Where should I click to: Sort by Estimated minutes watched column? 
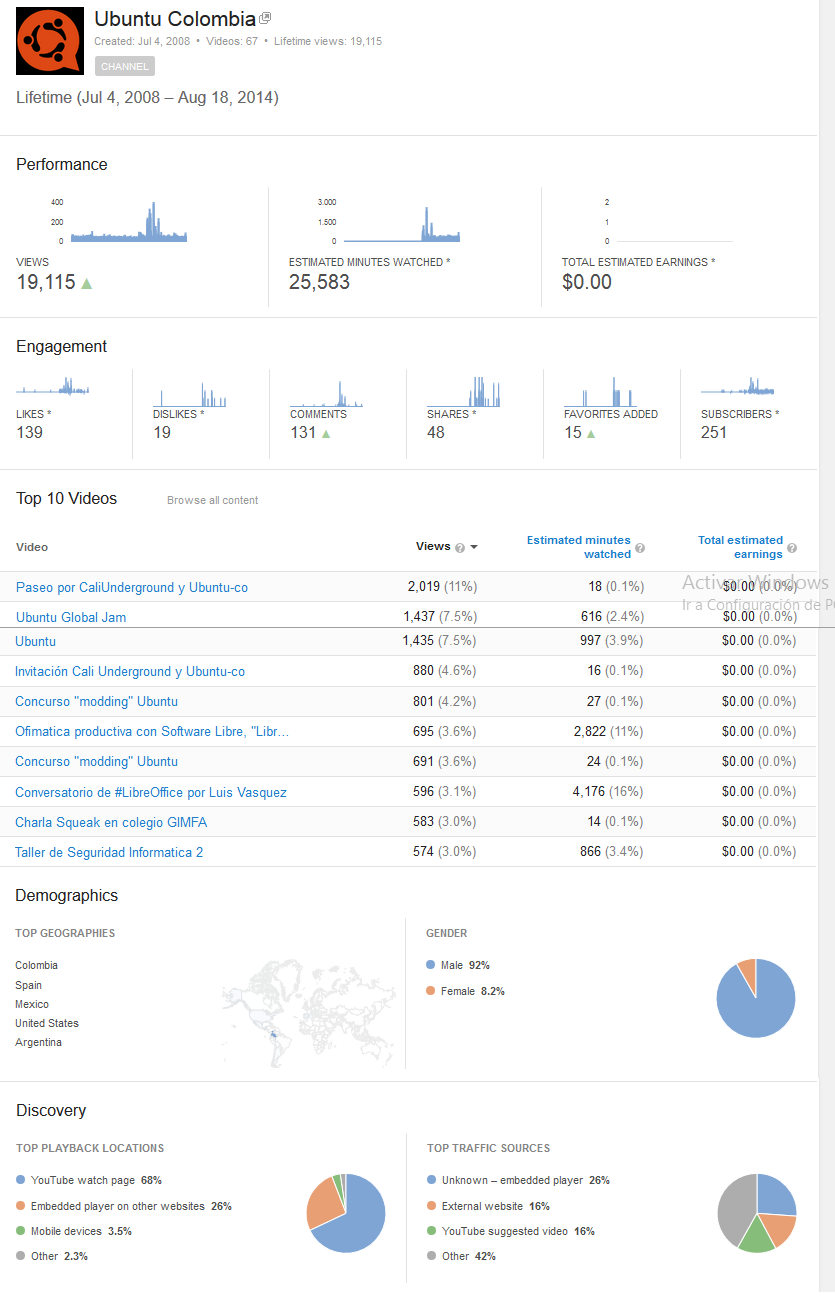[x=579, y=547]
